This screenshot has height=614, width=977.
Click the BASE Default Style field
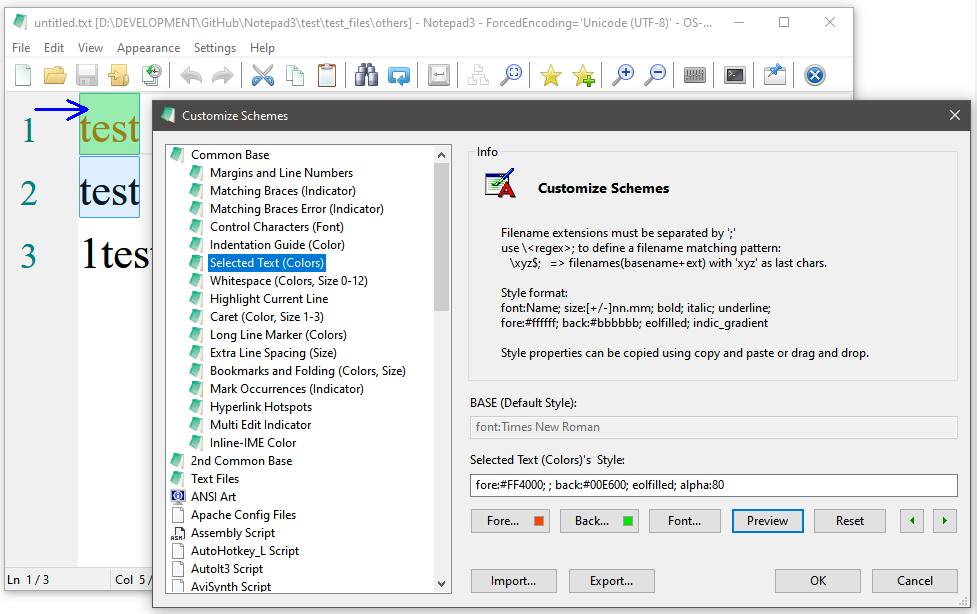click(x=713, y=427)
